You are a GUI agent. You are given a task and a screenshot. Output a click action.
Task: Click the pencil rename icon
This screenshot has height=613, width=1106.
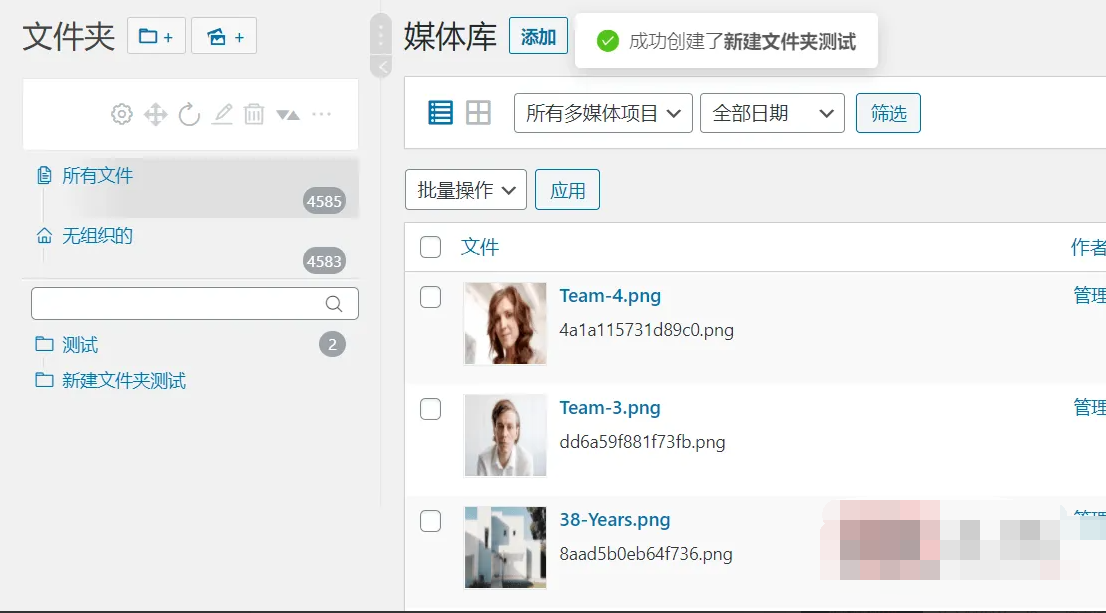(222, 114)
